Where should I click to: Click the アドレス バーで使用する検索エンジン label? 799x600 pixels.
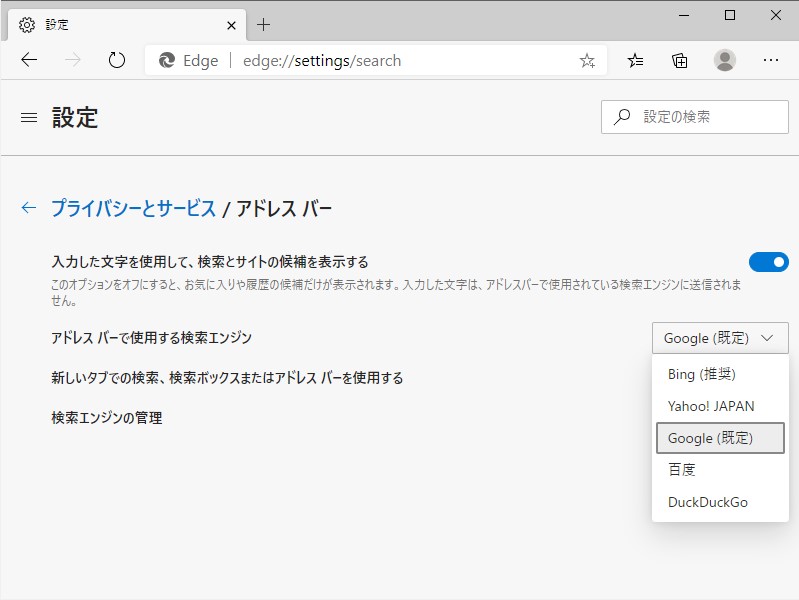coord(151,338)
